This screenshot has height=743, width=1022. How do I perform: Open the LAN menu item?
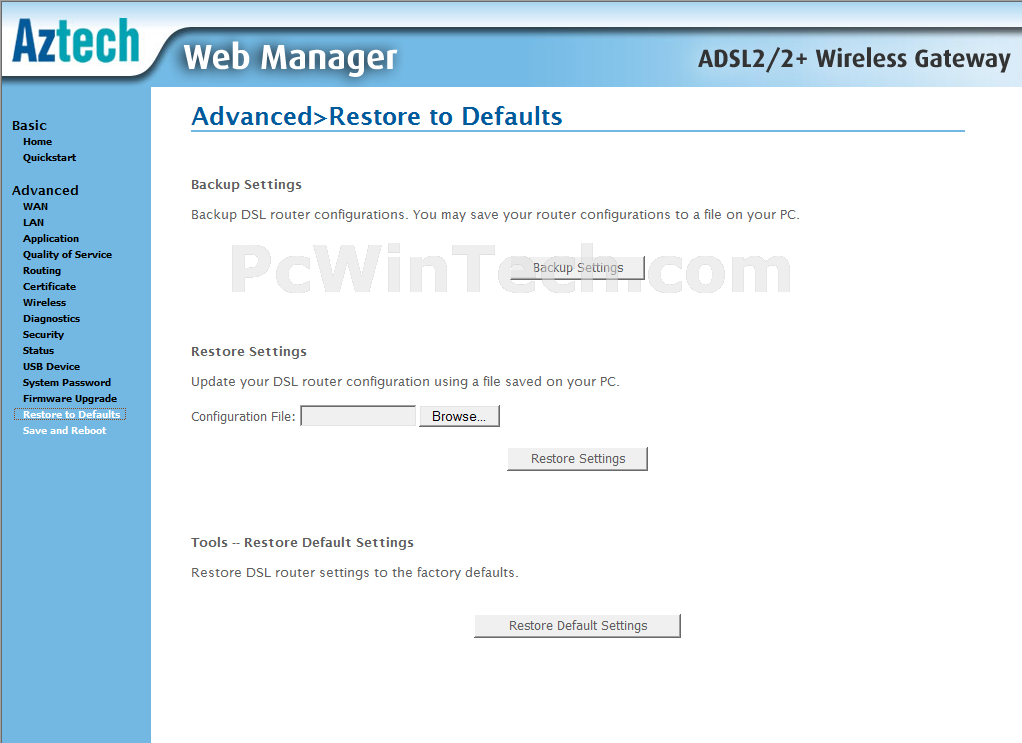[x=33, y=222]
